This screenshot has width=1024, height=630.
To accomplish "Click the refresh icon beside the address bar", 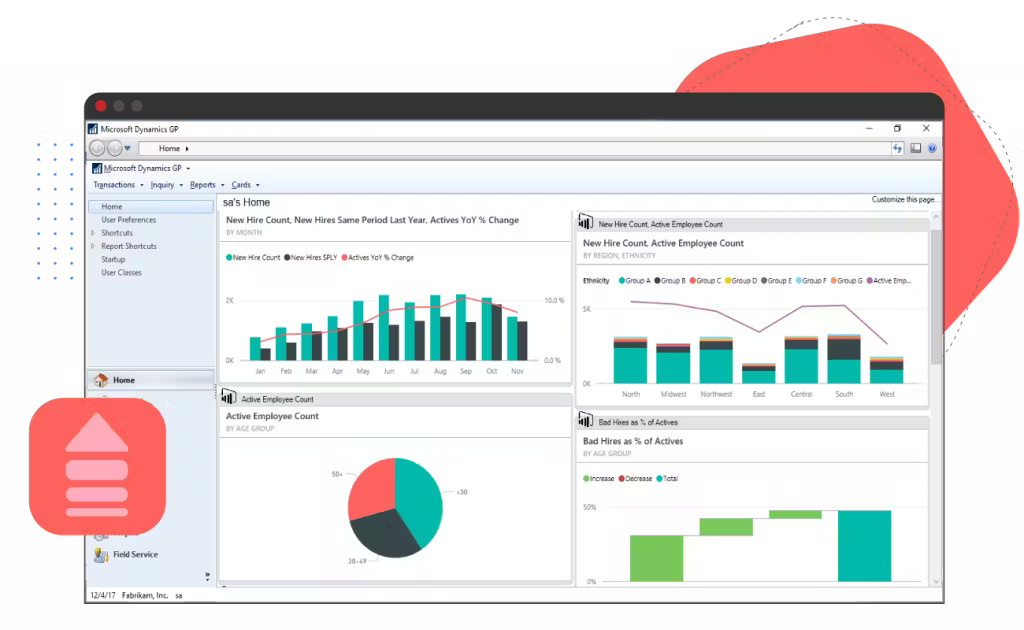I will pos(898,148).
